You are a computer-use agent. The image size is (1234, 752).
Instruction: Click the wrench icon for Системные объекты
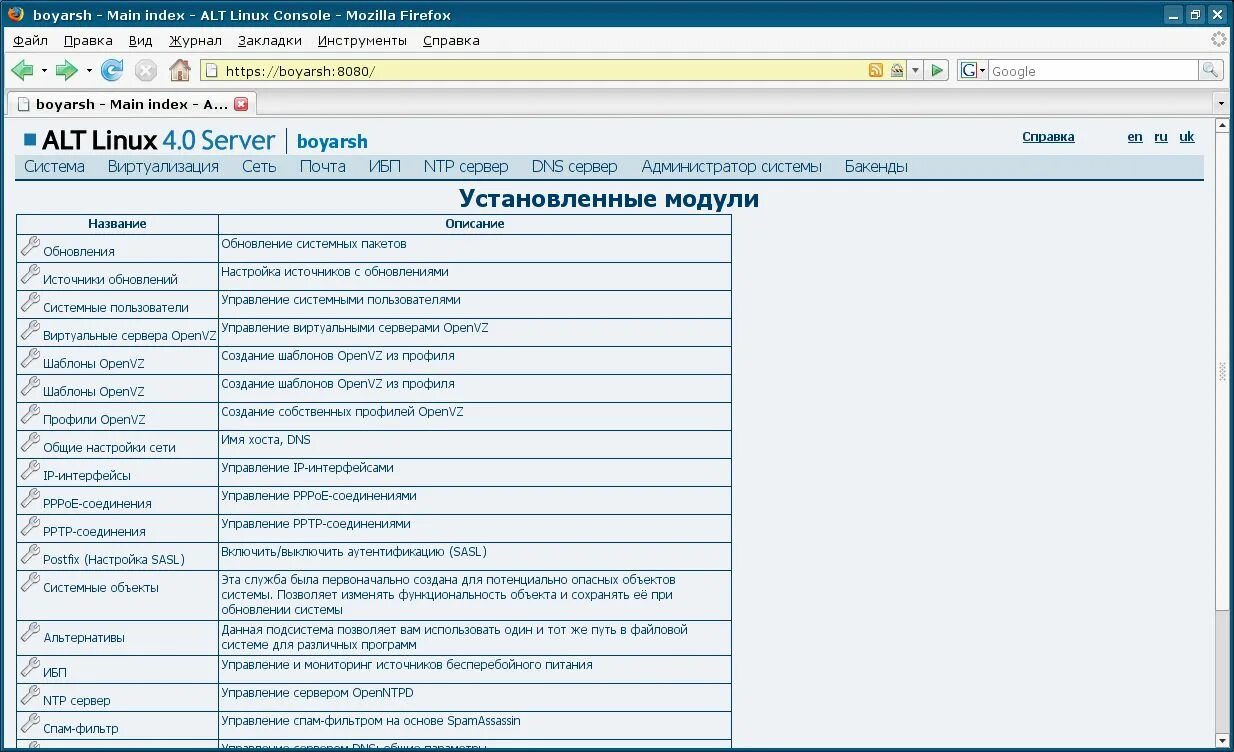pyautogui.click(x=30, y=583)
